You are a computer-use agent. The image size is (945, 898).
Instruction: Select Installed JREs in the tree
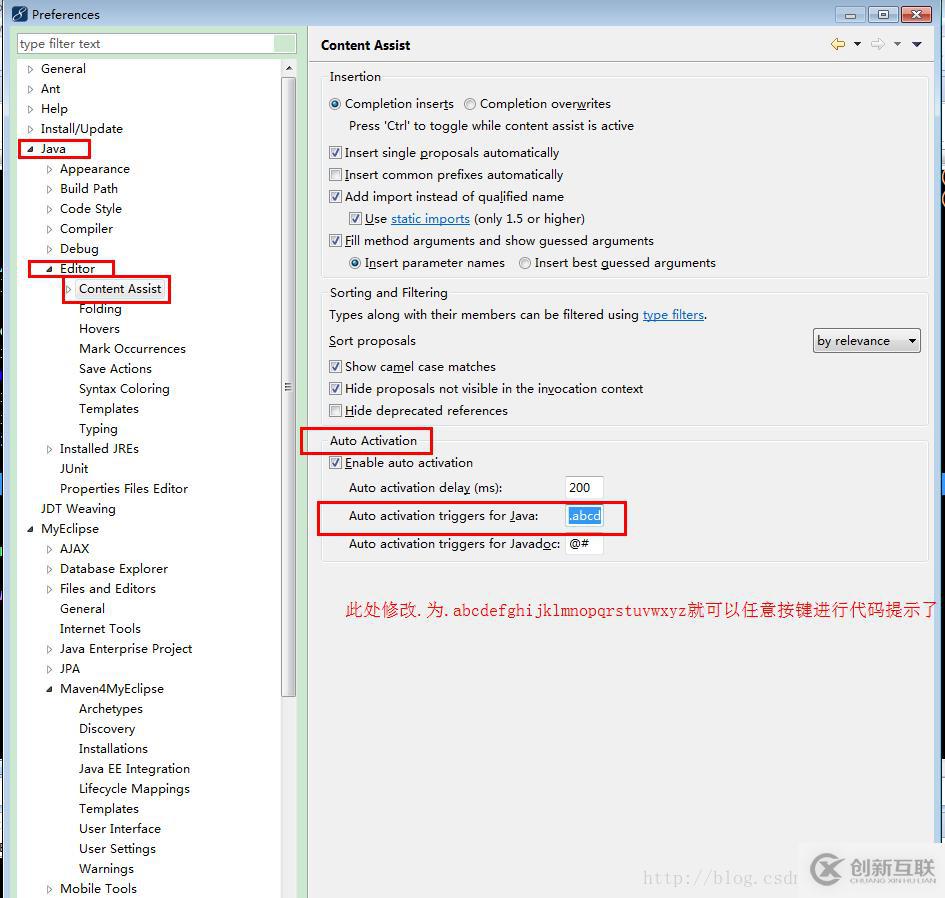tap(99, 448)
